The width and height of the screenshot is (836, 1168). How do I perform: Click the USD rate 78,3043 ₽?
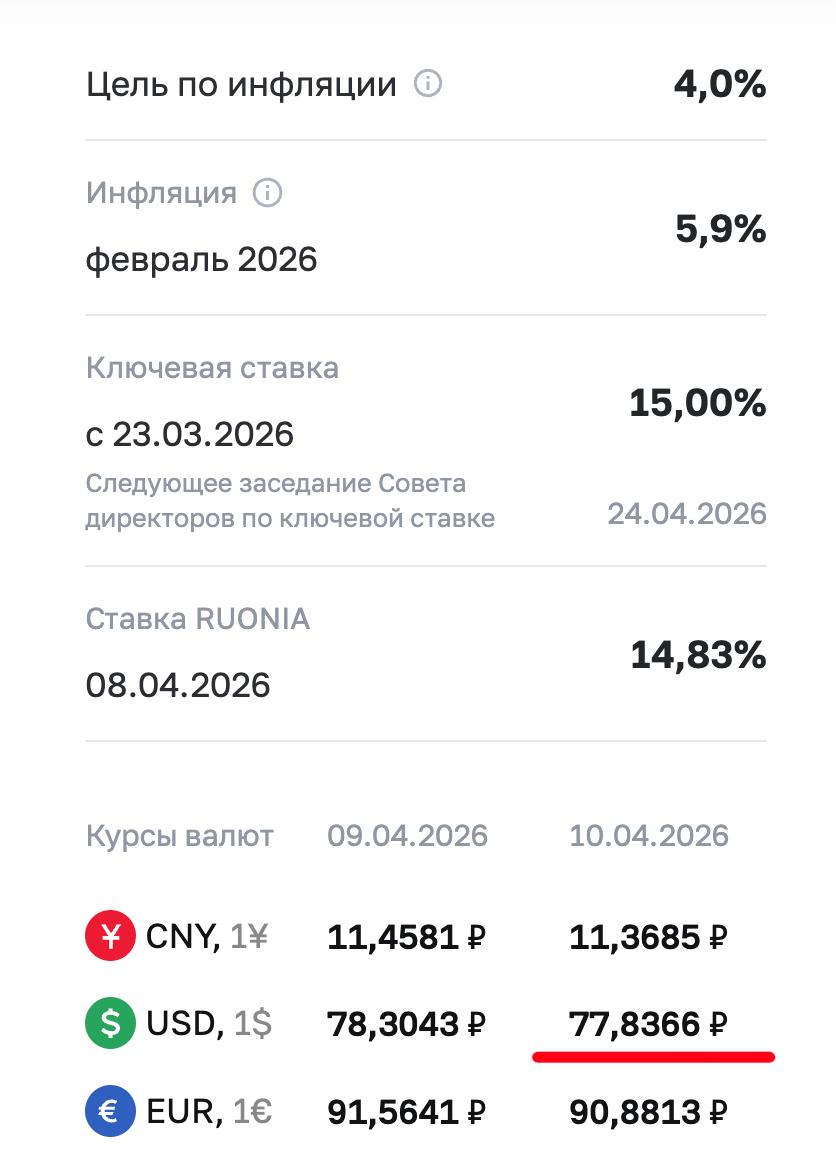pyautogui.click(x=406, y=1024)
